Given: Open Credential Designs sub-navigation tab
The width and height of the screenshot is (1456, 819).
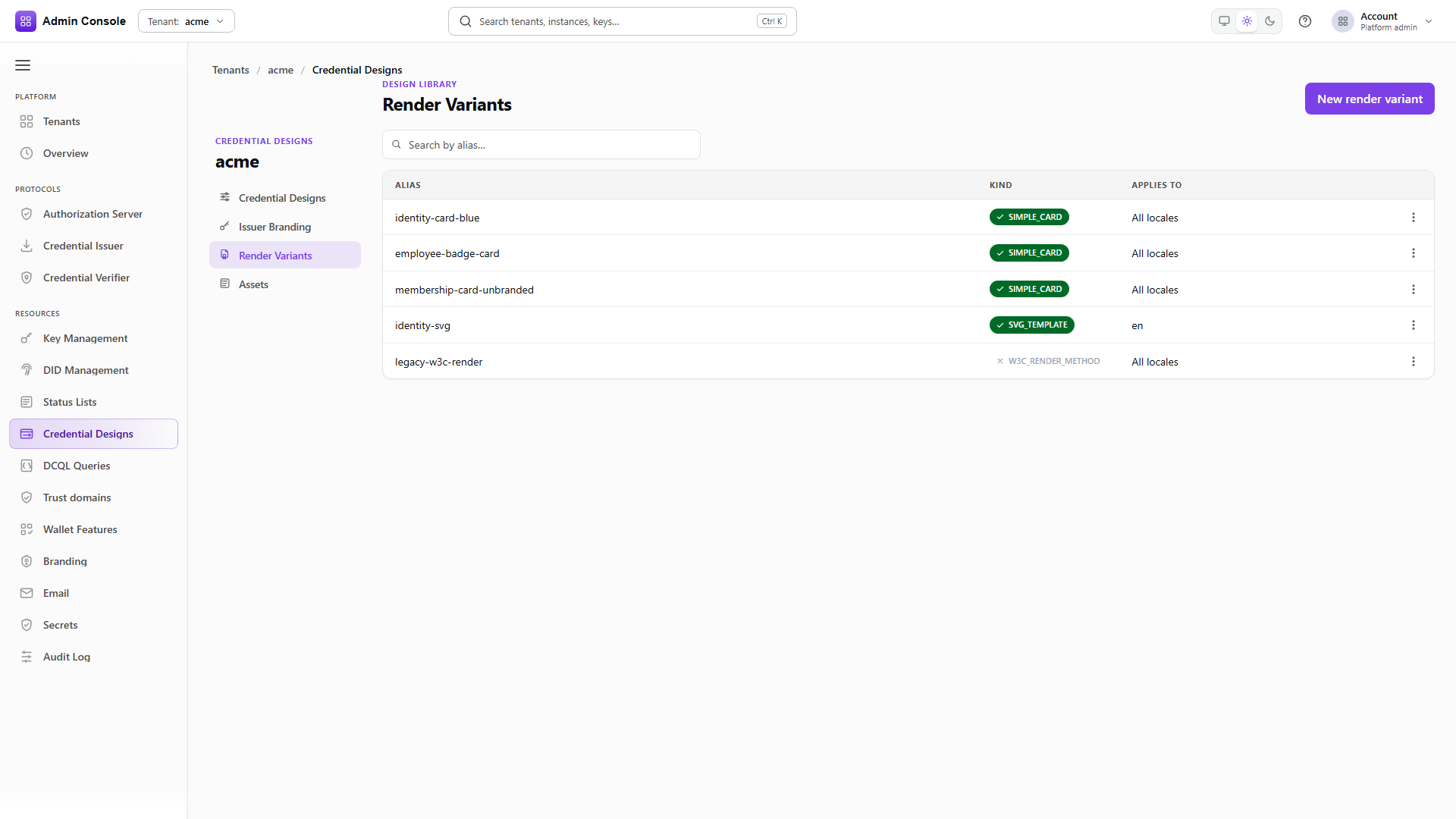Looking at the screenshot, I should click(x=285, y=198).
